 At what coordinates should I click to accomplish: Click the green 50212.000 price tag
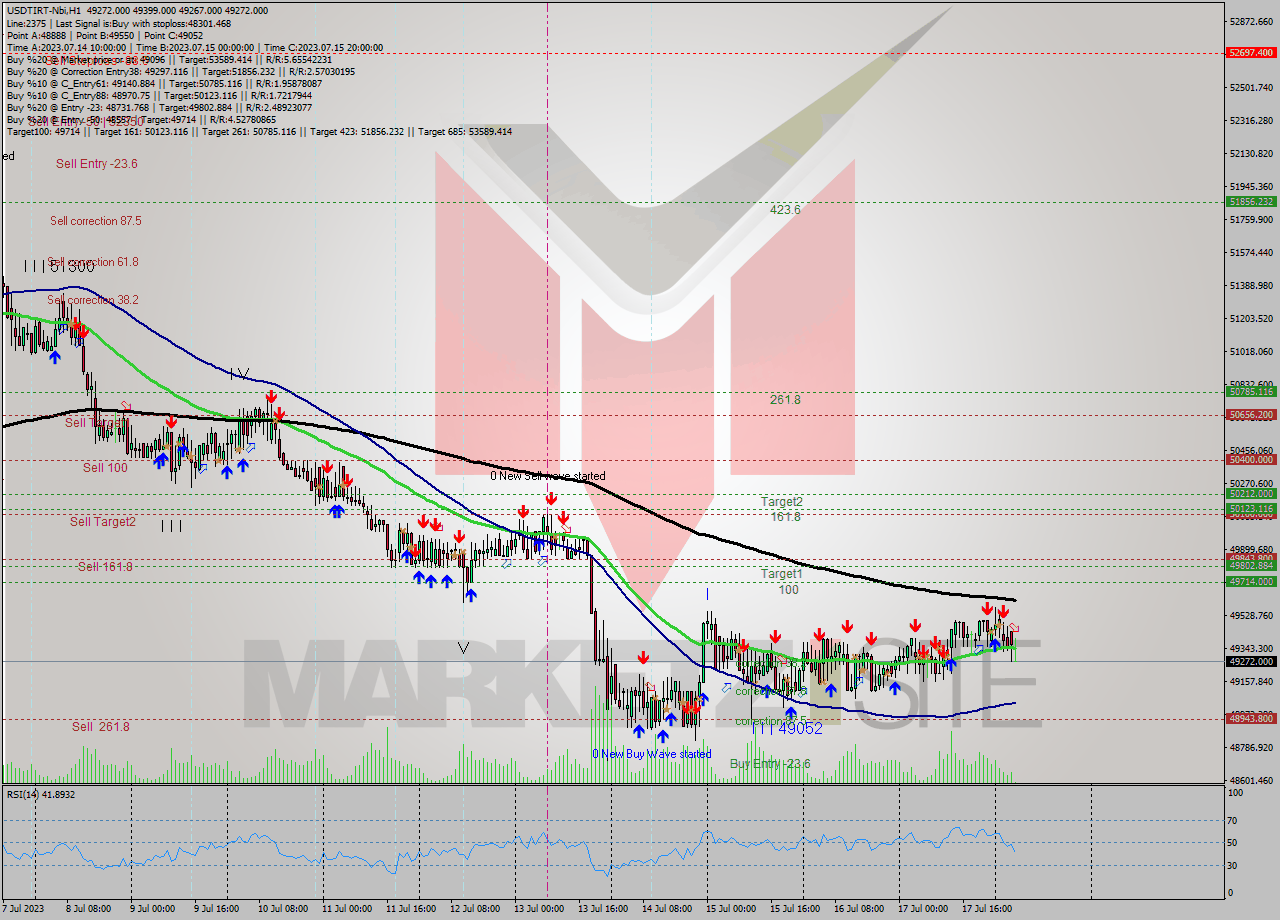point(1251,493)
